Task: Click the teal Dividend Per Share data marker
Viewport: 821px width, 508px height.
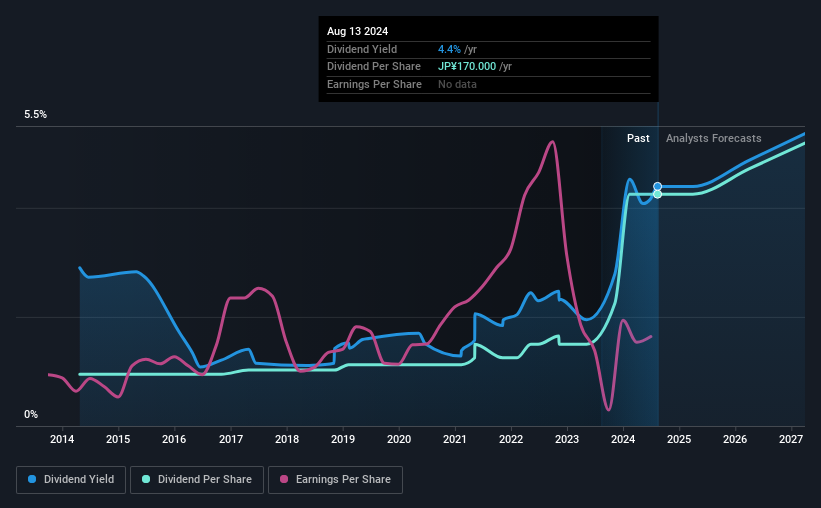Action: coord(658,194)
